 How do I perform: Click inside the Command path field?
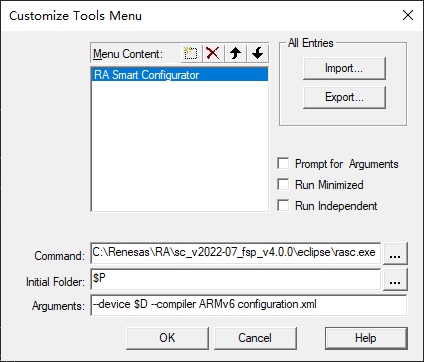(235, 253)
